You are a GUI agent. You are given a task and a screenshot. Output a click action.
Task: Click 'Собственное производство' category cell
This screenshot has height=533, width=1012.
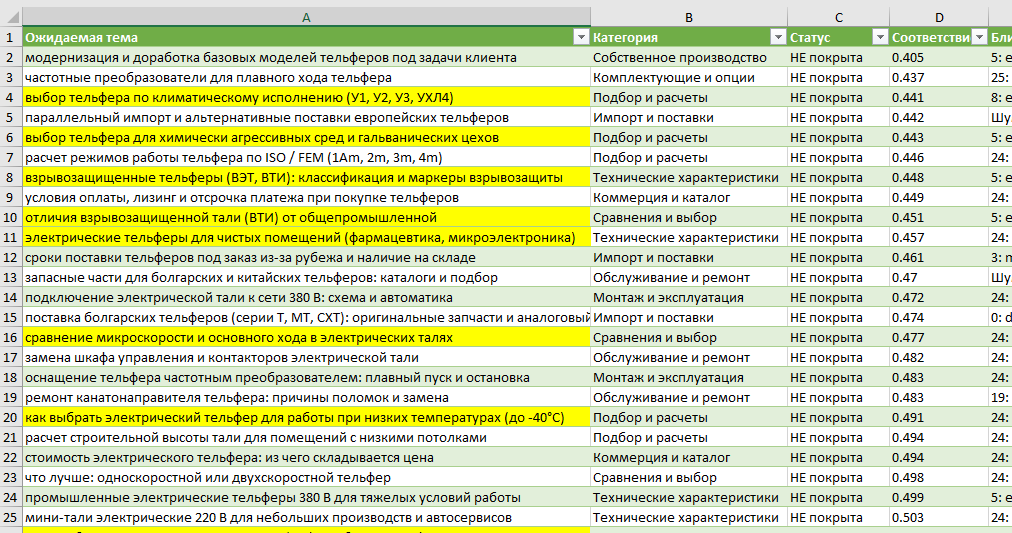(x=689, y=57)
